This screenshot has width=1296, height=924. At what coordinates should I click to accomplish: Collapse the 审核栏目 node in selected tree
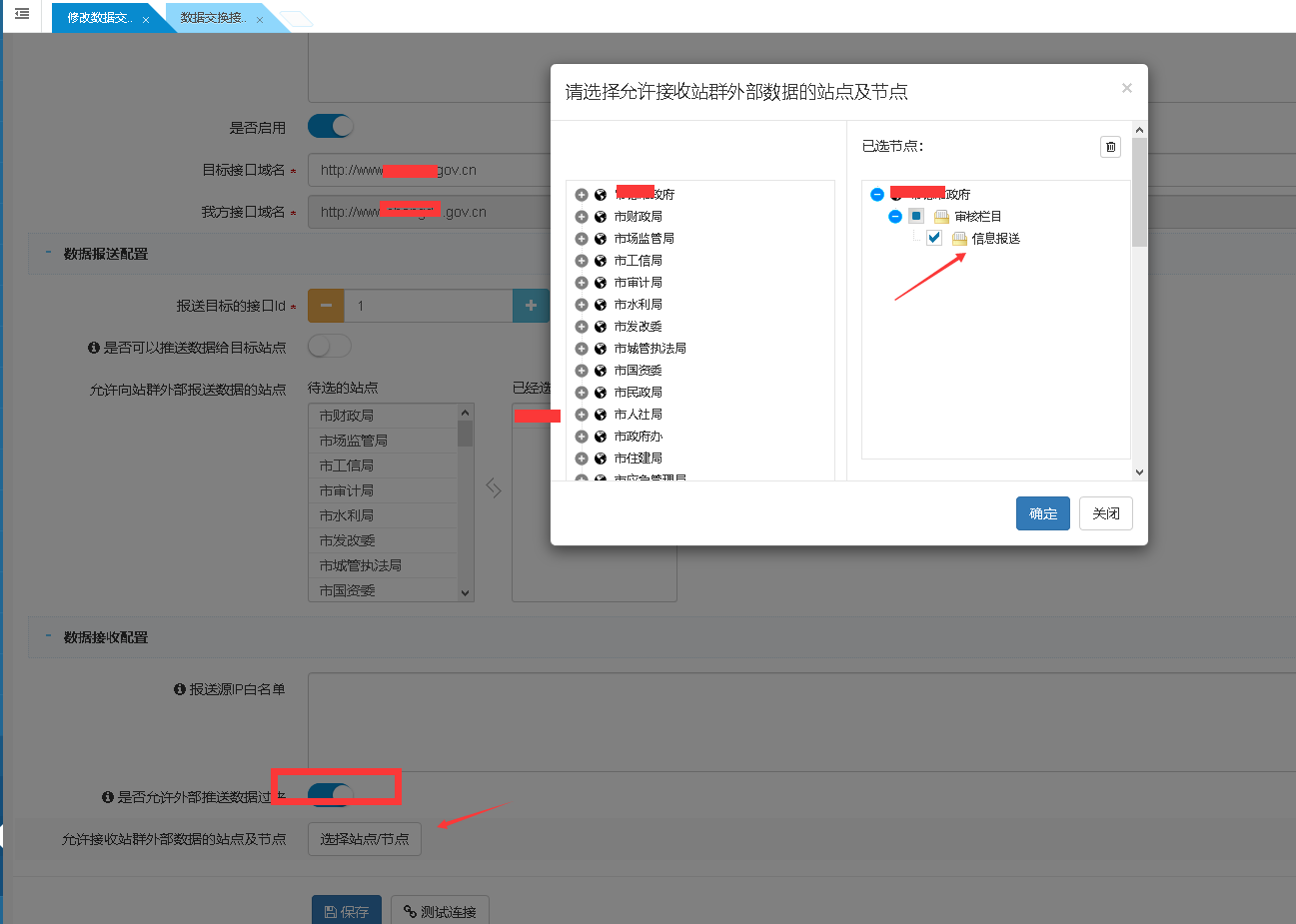(x=895, y=217)
